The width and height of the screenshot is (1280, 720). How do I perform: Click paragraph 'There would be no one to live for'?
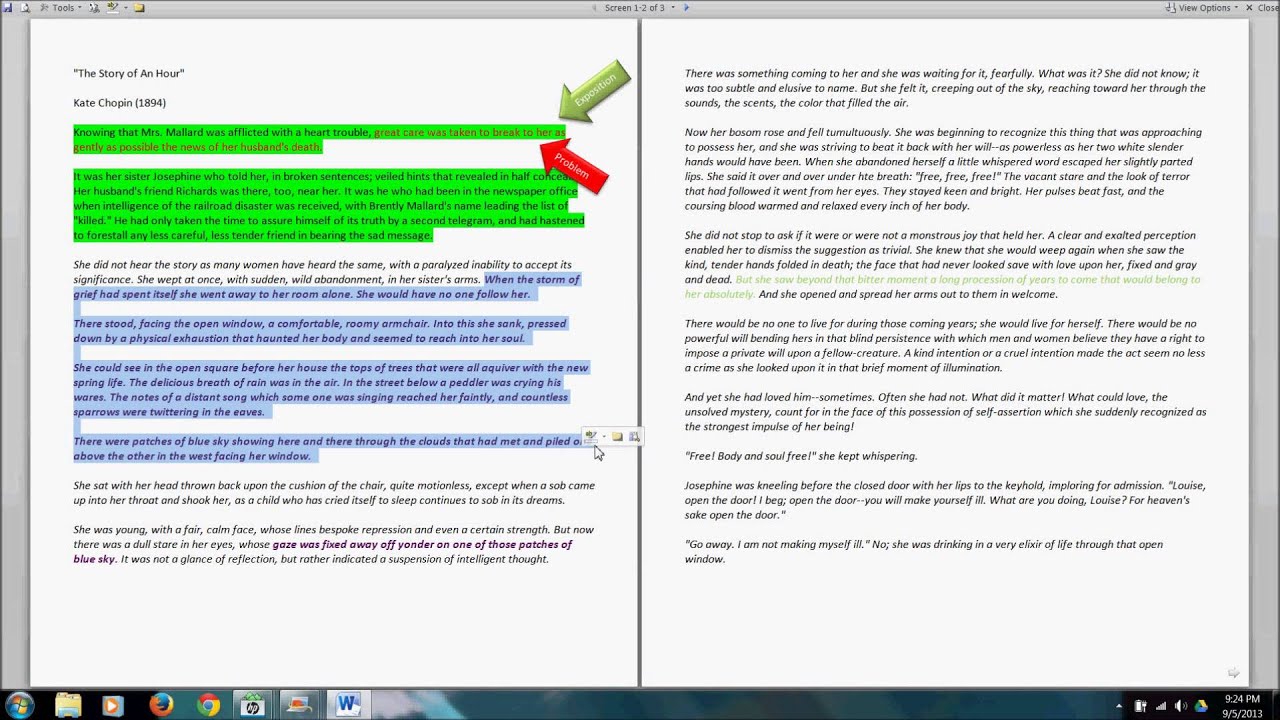pos(945,346)
